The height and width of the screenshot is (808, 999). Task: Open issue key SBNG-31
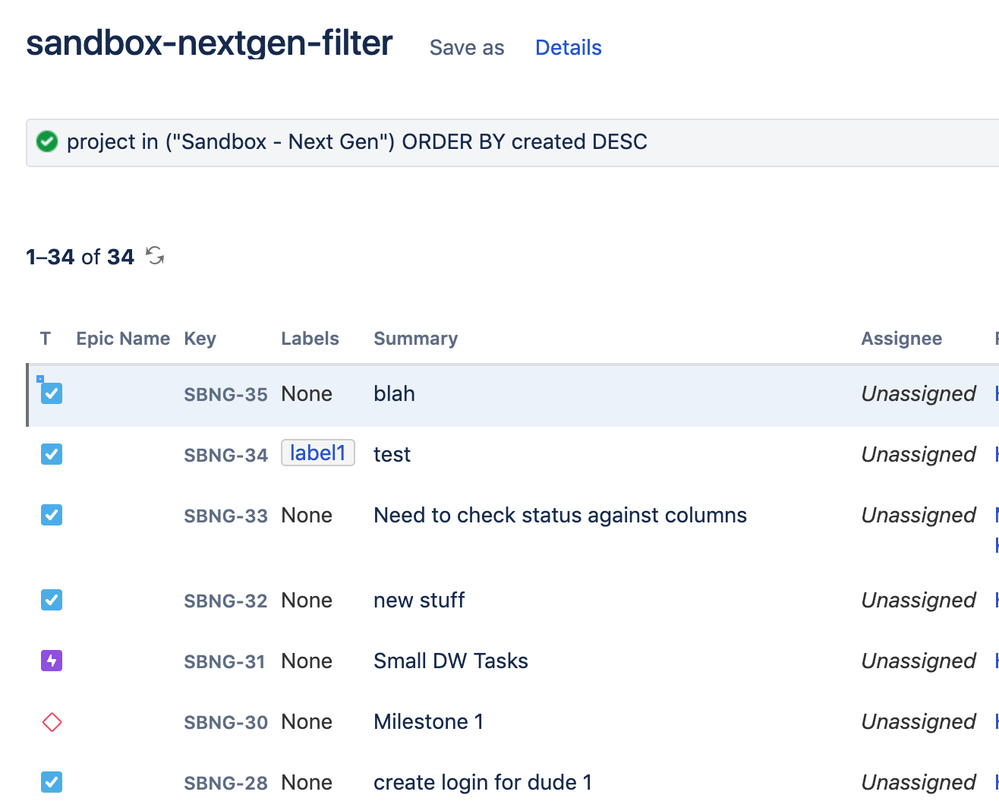224,661
